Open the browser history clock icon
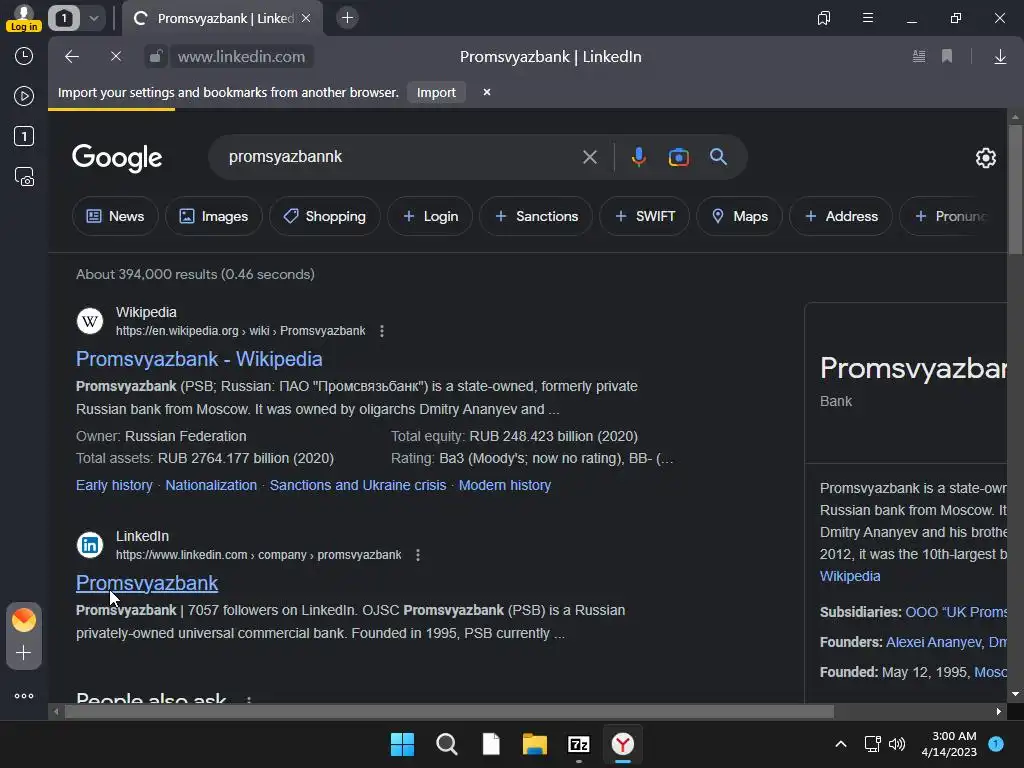This screenshot has width=1024, height=768. pos(24,56)
